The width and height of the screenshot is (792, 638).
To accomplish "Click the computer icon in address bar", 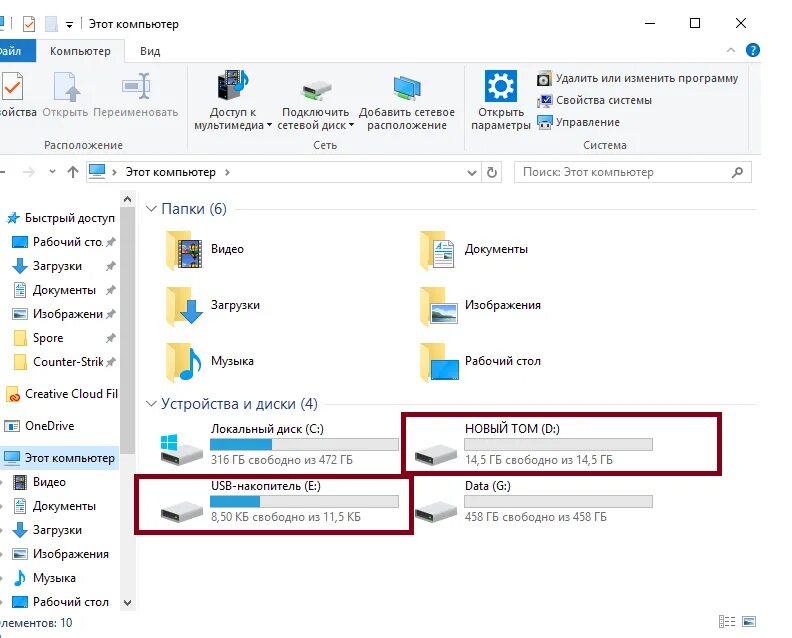I will [x=97, y=172].
